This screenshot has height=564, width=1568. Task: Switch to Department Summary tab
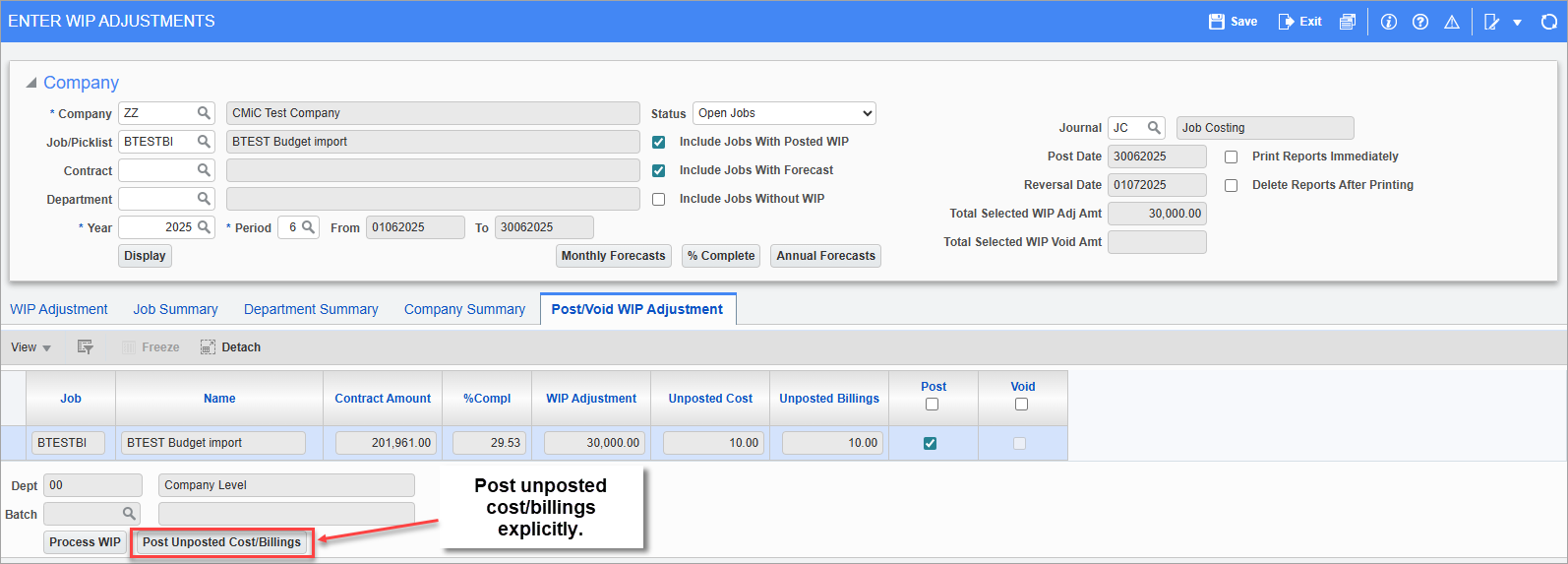pyautogui.click(x=311, y=309)
